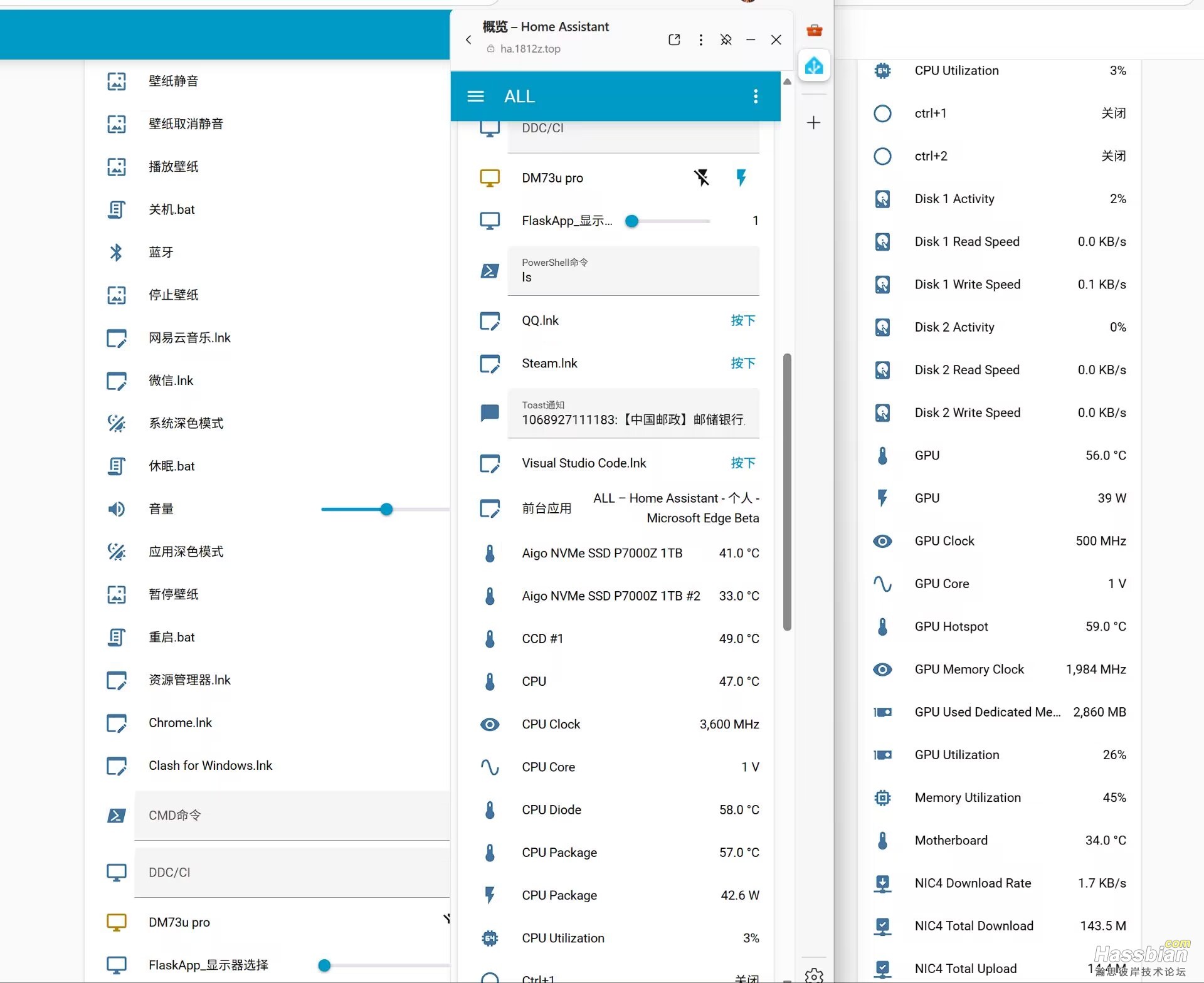
Task: Open NIC4 Total Download entry
Action: [x=1000, y=926]
